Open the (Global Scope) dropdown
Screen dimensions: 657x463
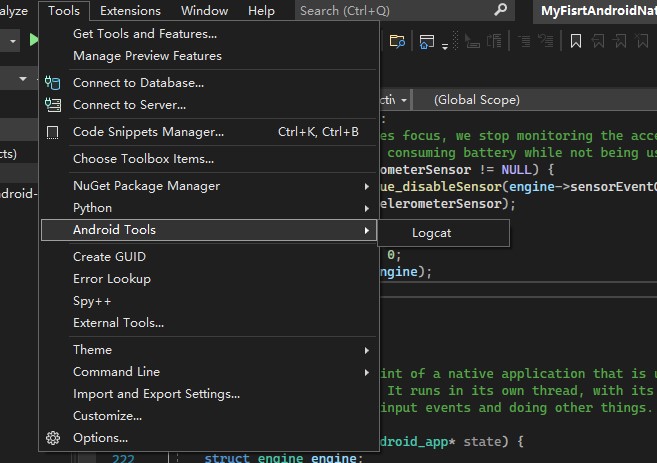click(x=535, y=100)
